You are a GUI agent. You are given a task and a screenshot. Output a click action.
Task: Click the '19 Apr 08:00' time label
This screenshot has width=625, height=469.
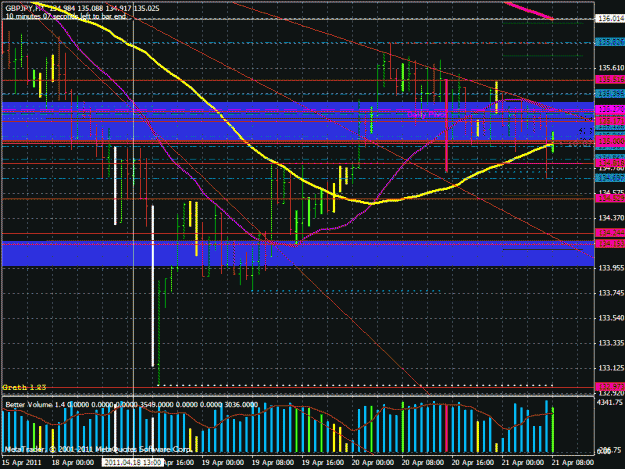coord(273,463)
